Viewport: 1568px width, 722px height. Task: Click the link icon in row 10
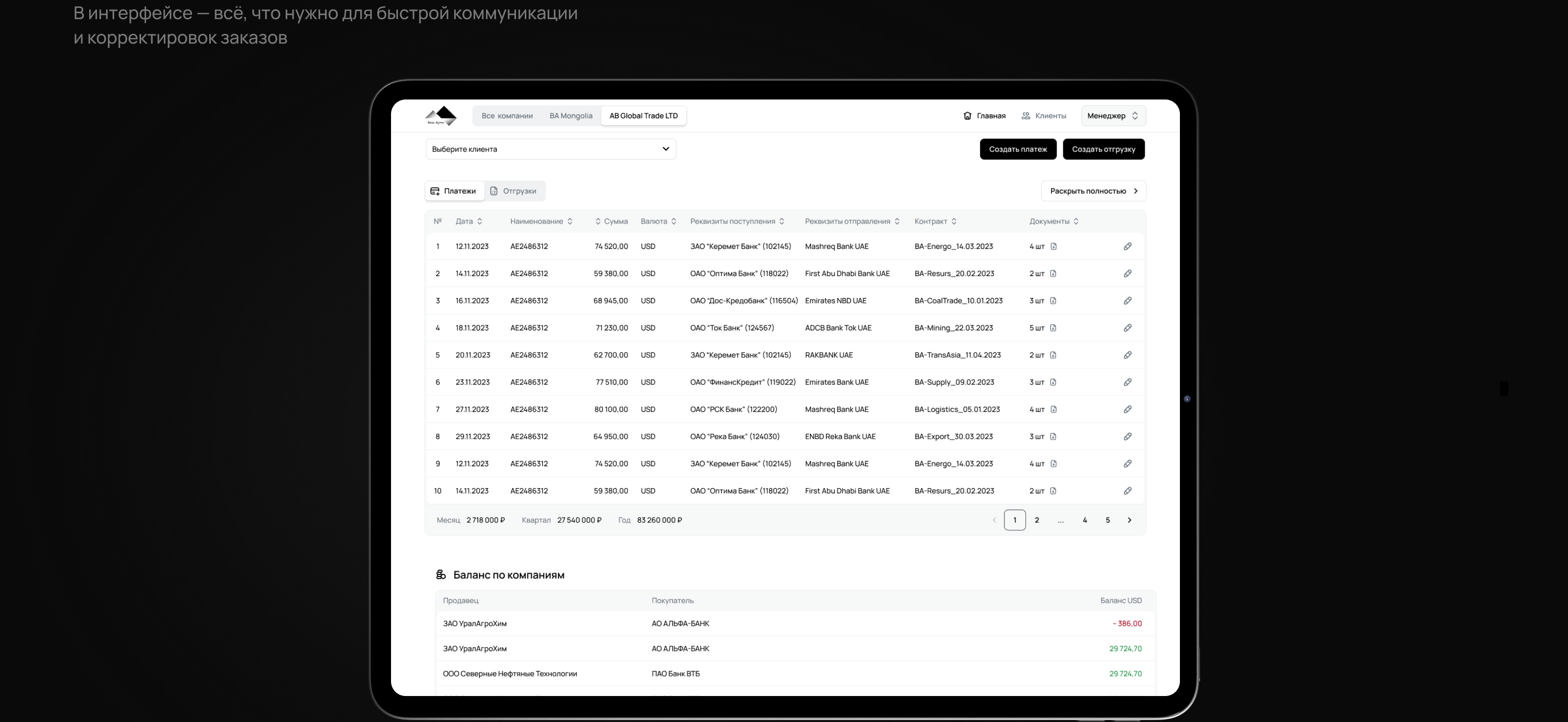click(x=1127, y=491)
